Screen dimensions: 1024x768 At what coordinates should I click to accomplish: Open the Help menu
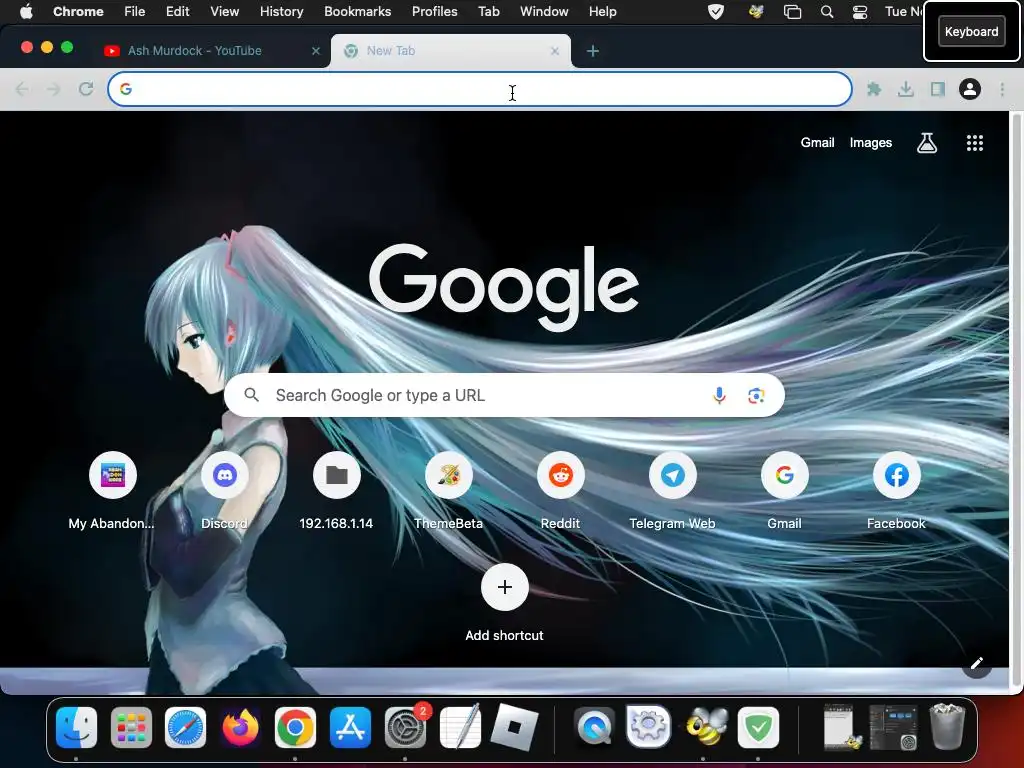coord(602,12)
